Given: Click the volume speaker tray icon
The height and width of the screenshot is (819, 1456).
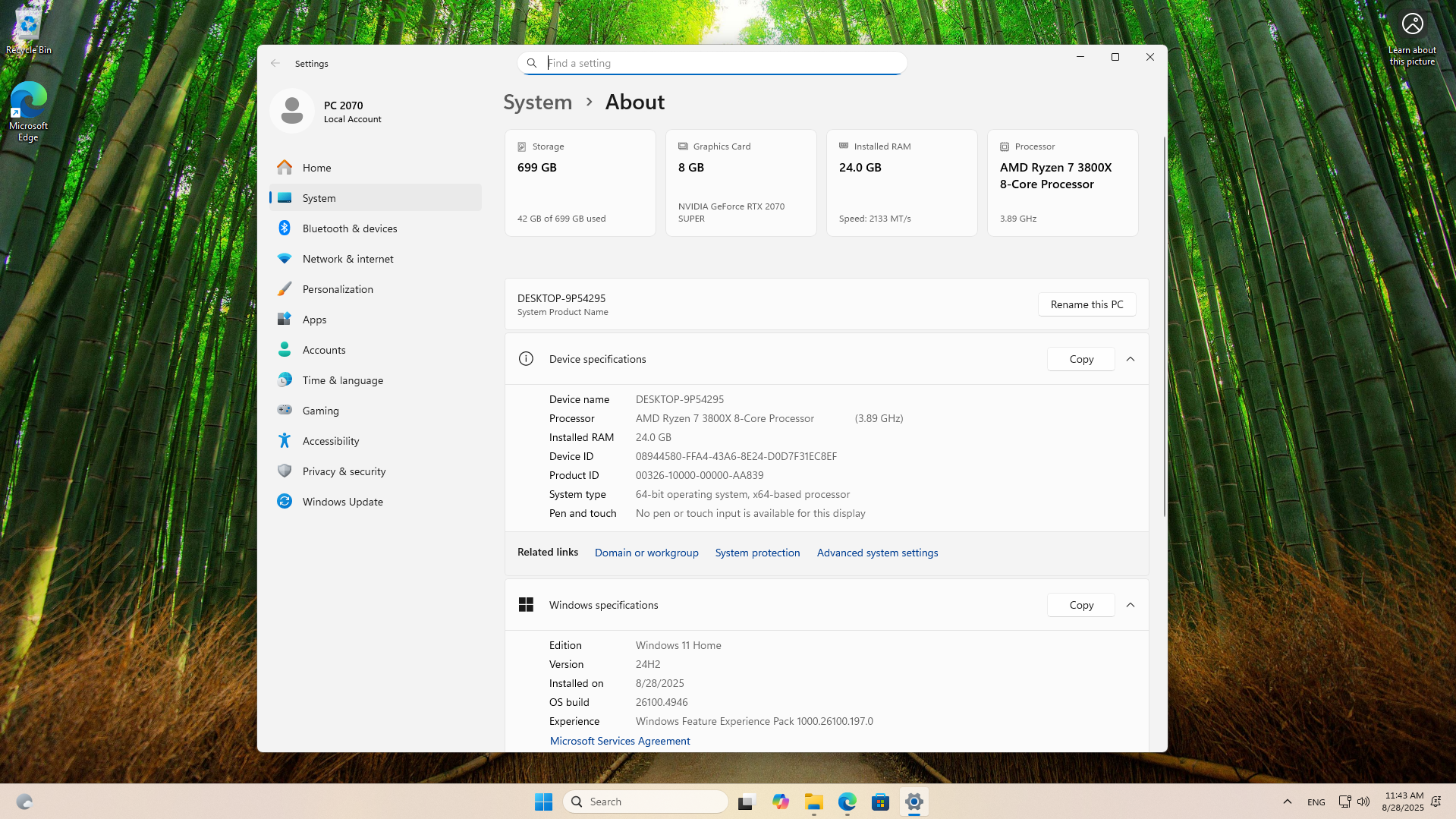Looking at the screenshot, I should coord(1363,802).
